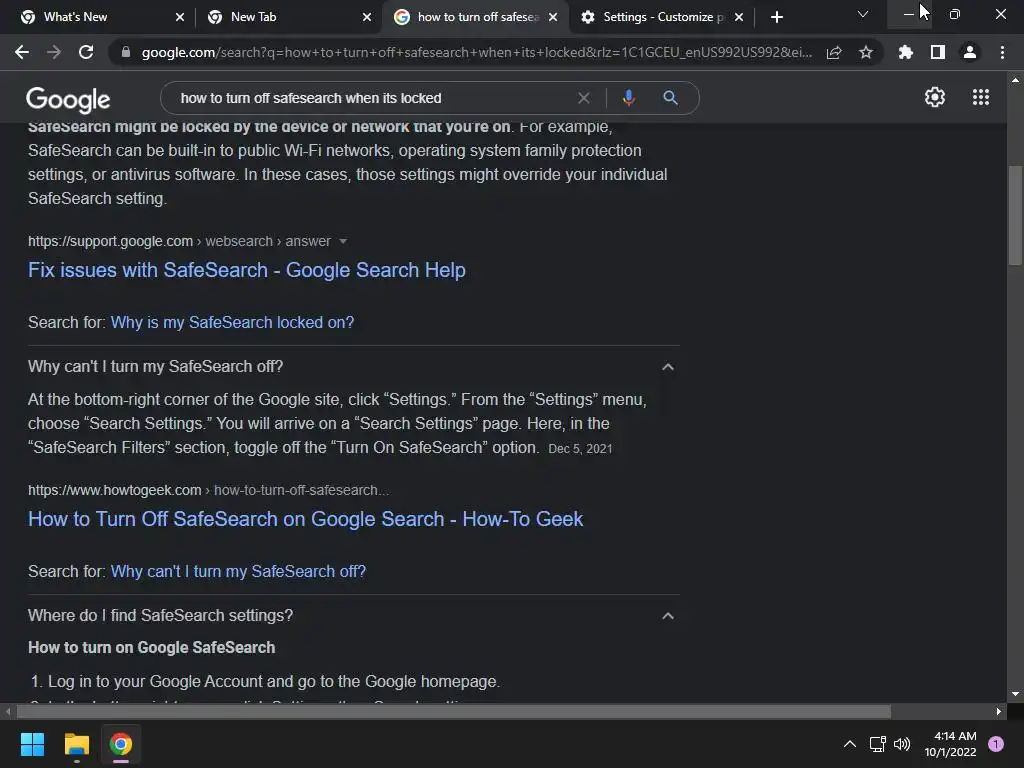Bookmark this page with the star icon
1024x768 pixels.
point(866,52)
